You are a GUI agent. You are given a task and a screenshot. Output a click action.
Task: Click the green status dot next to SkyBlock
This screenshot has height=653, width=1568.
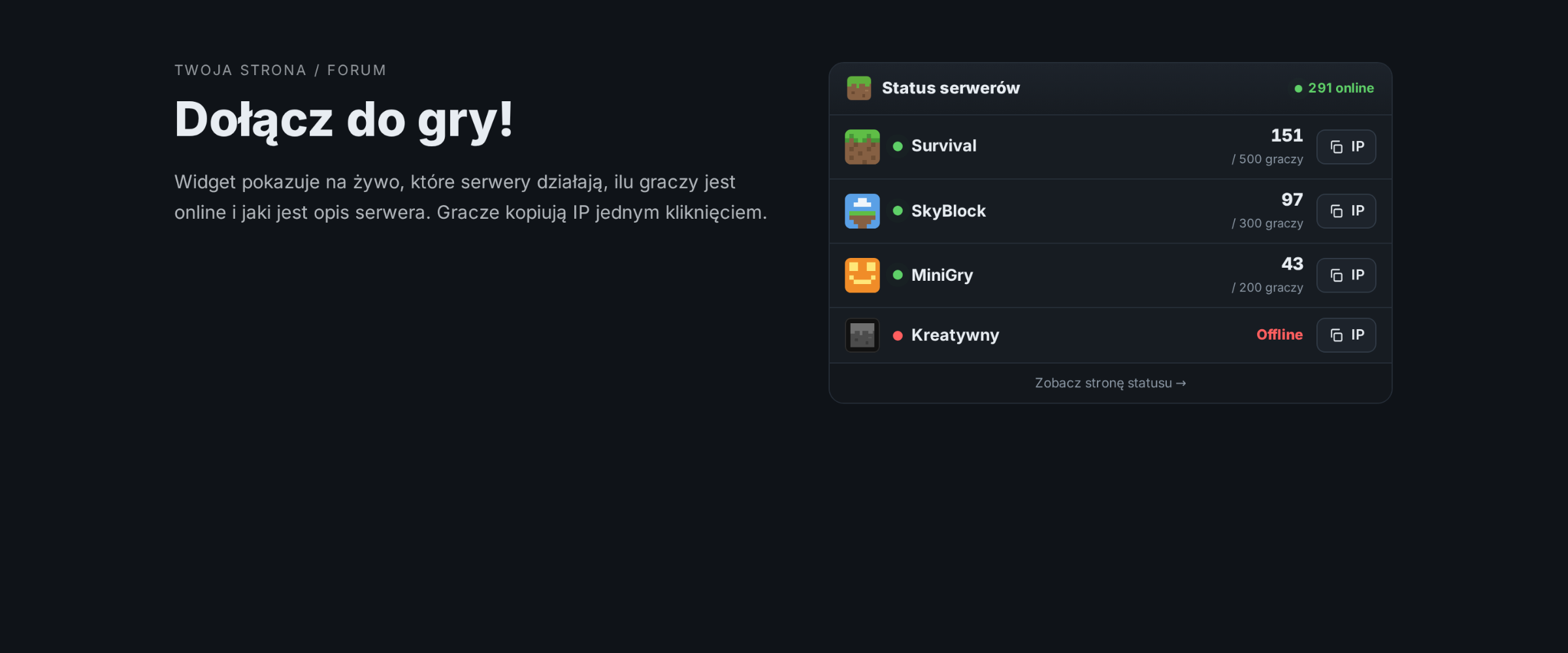[x=898, y=211]
